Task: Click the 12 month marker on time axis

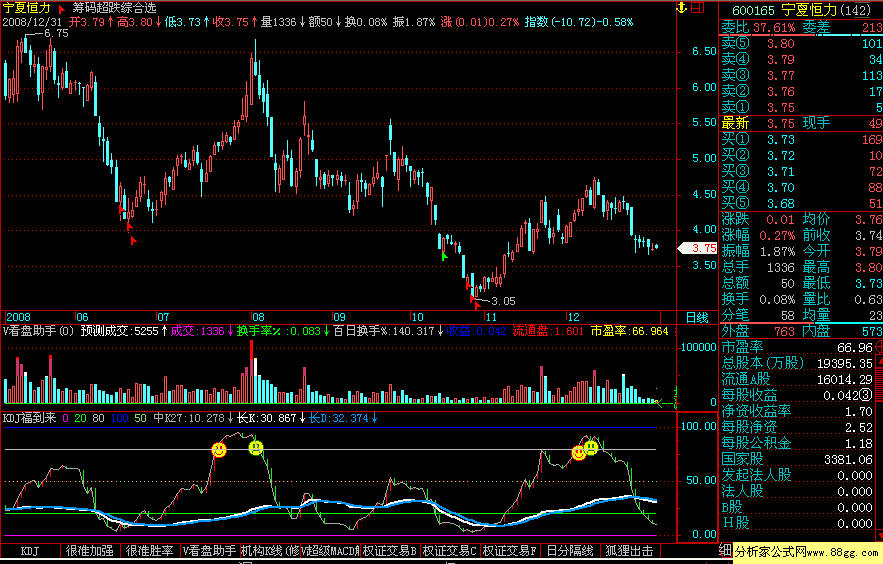Action: [573, 317]
